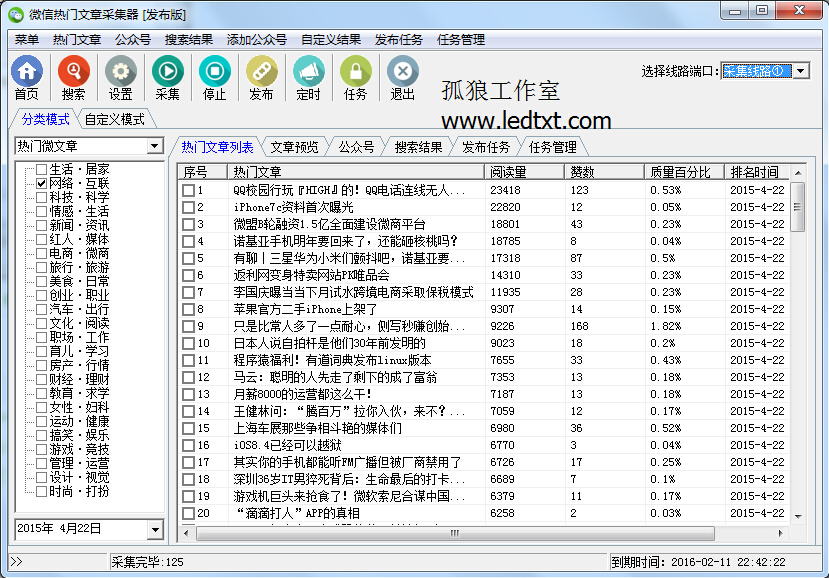The height and width of the screenshot is (578, 829).
Task: Click the scroll right arrow of article list
Action: click(x=781, y=533)
